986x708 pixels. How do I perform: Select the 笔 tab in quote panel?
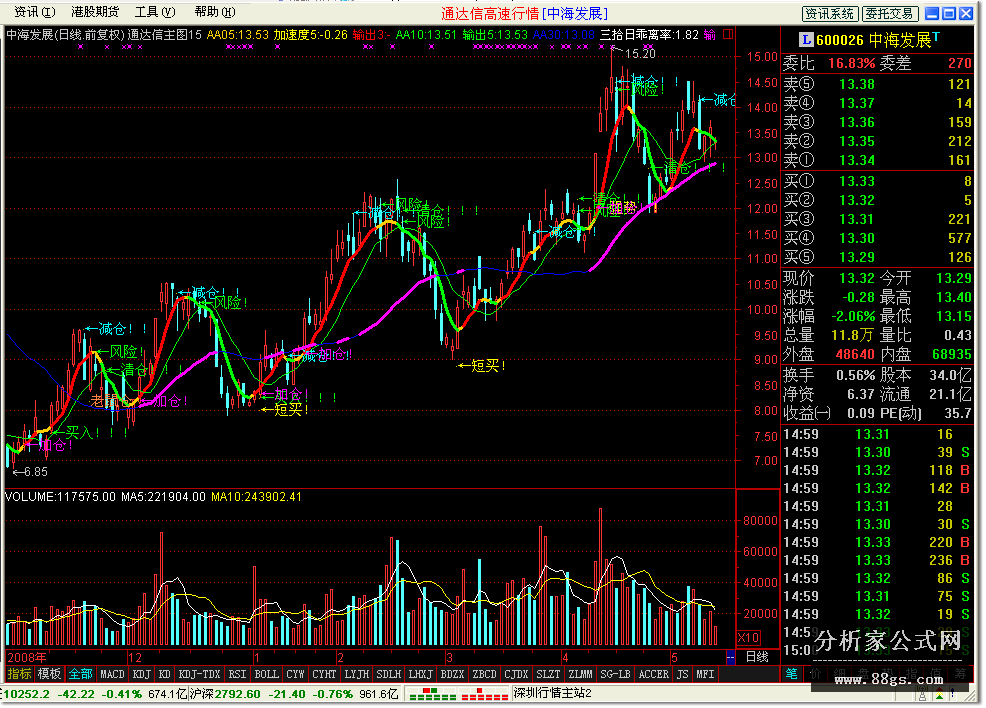(x=792, y=673)
